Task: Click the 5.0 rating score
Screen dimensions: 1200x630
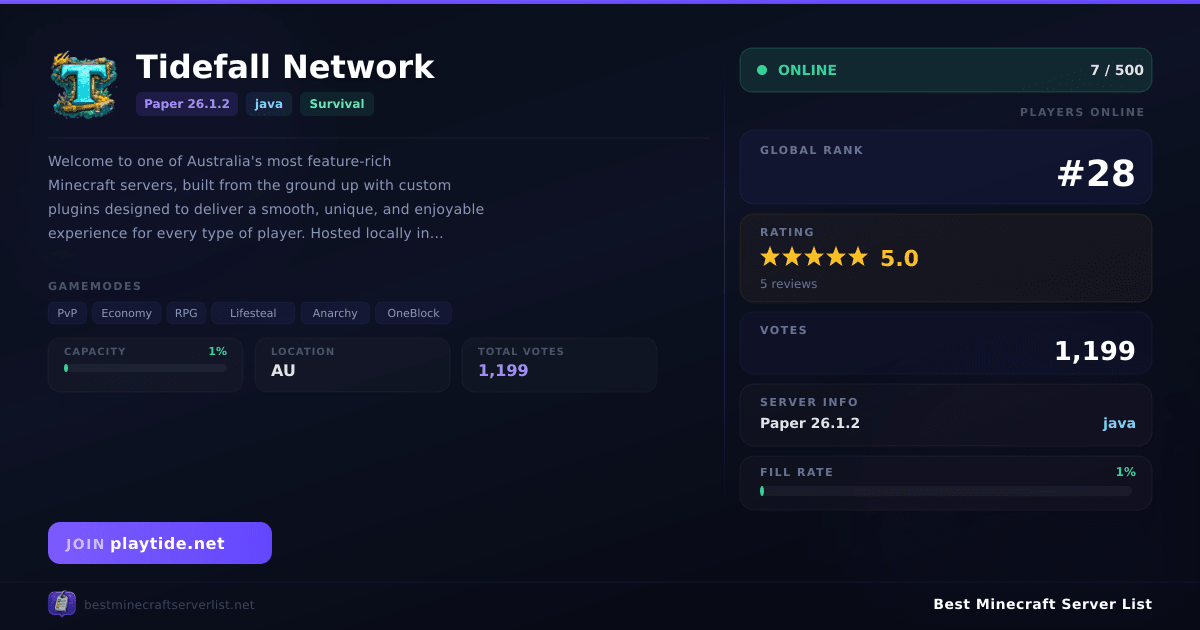Action: tap(899, 258)
